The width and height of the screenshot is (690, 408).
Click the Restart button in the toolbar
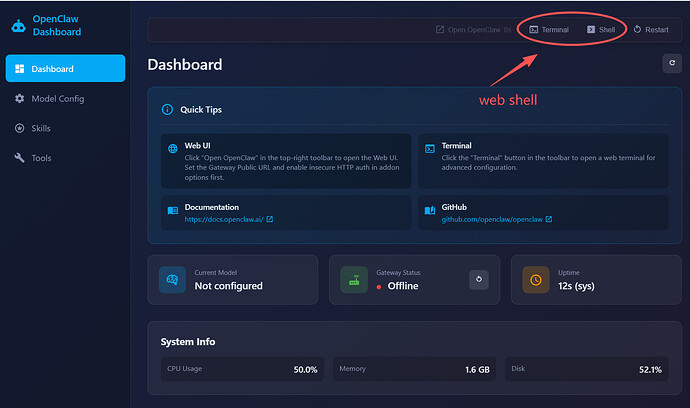(651, 29)
